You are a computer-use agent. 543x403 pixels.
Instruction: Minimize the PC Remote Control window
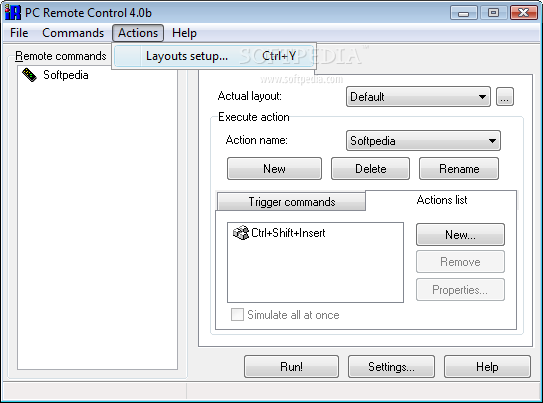[x=463, y=13]
